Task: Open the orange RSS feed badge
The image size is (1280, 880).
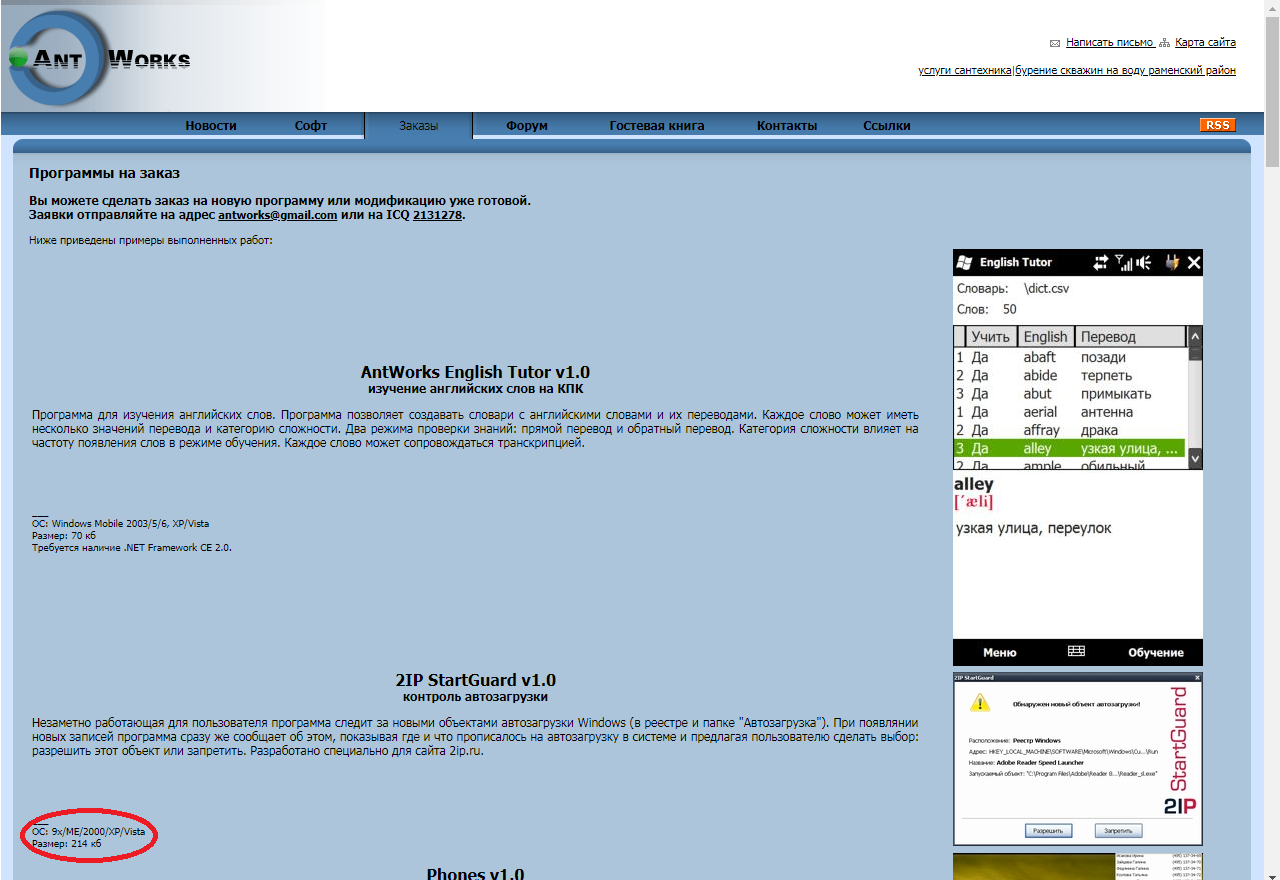Action: tap(1217, 125)
